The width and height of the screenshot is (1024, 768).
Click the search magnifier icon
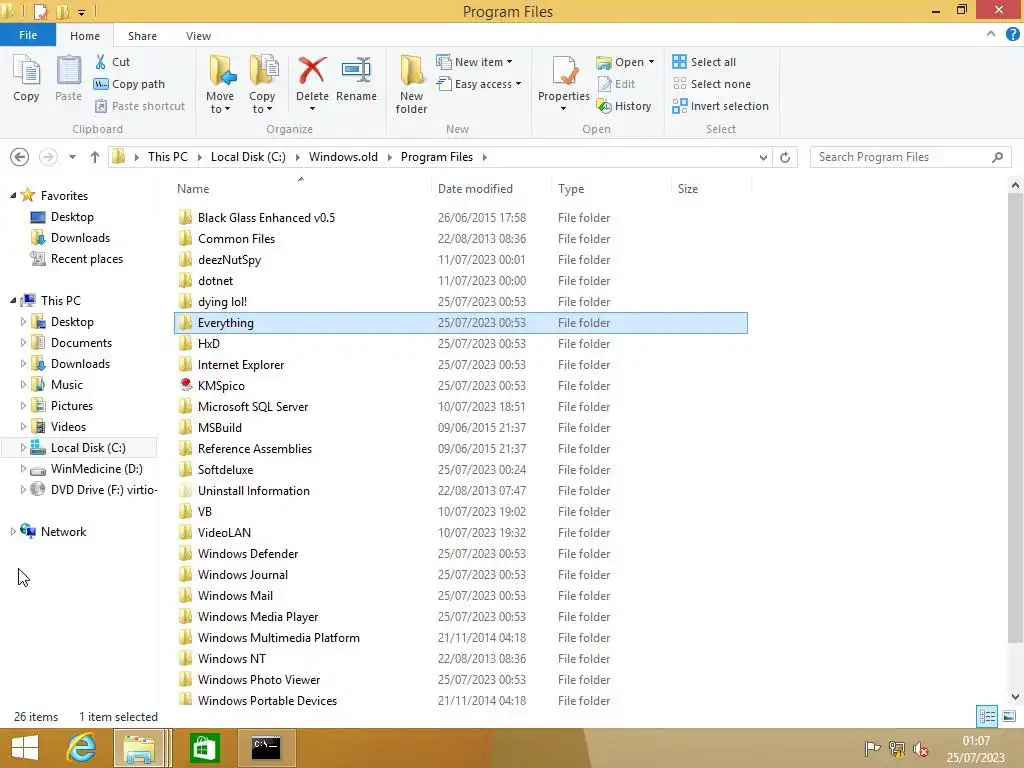[997, 157]
